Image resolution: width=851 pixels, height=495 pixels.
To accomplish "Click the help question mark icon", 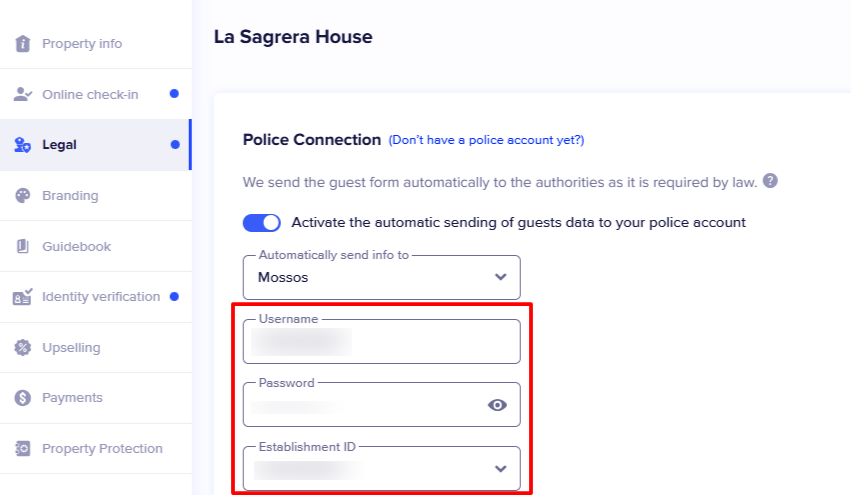I will 770,181.
